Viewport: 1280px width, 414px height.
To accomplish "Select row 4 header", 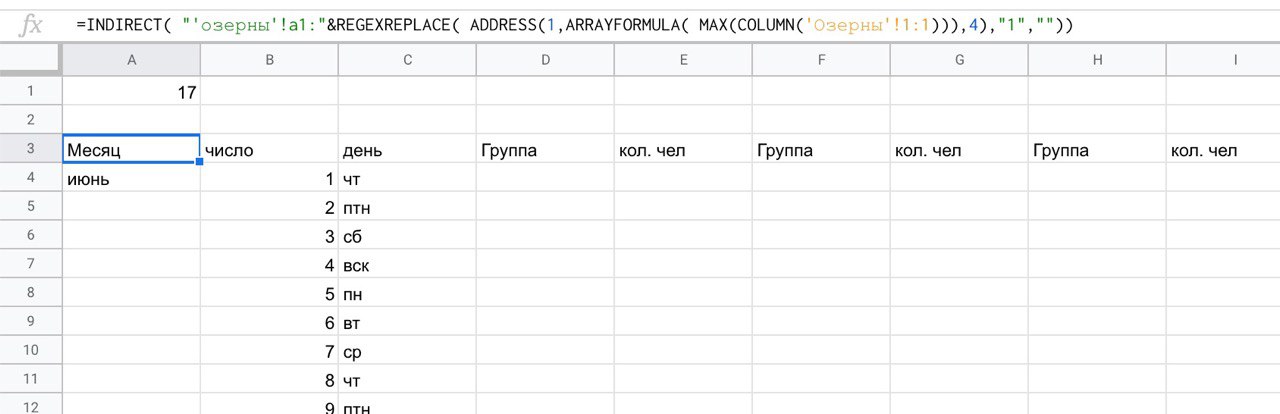I will click(x=31, y=178).
